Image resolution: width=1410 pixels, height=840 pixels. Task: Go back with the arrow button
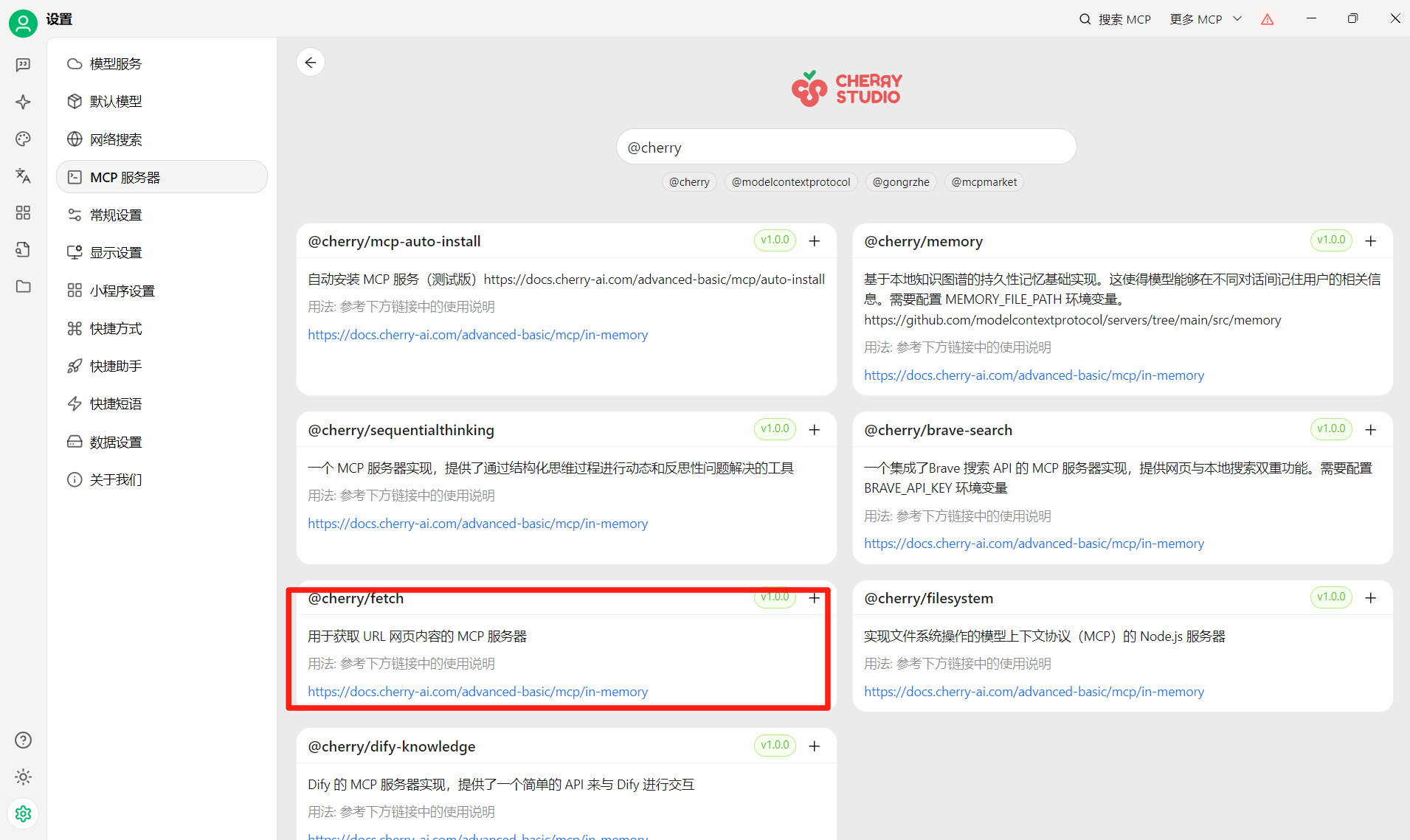311,63
